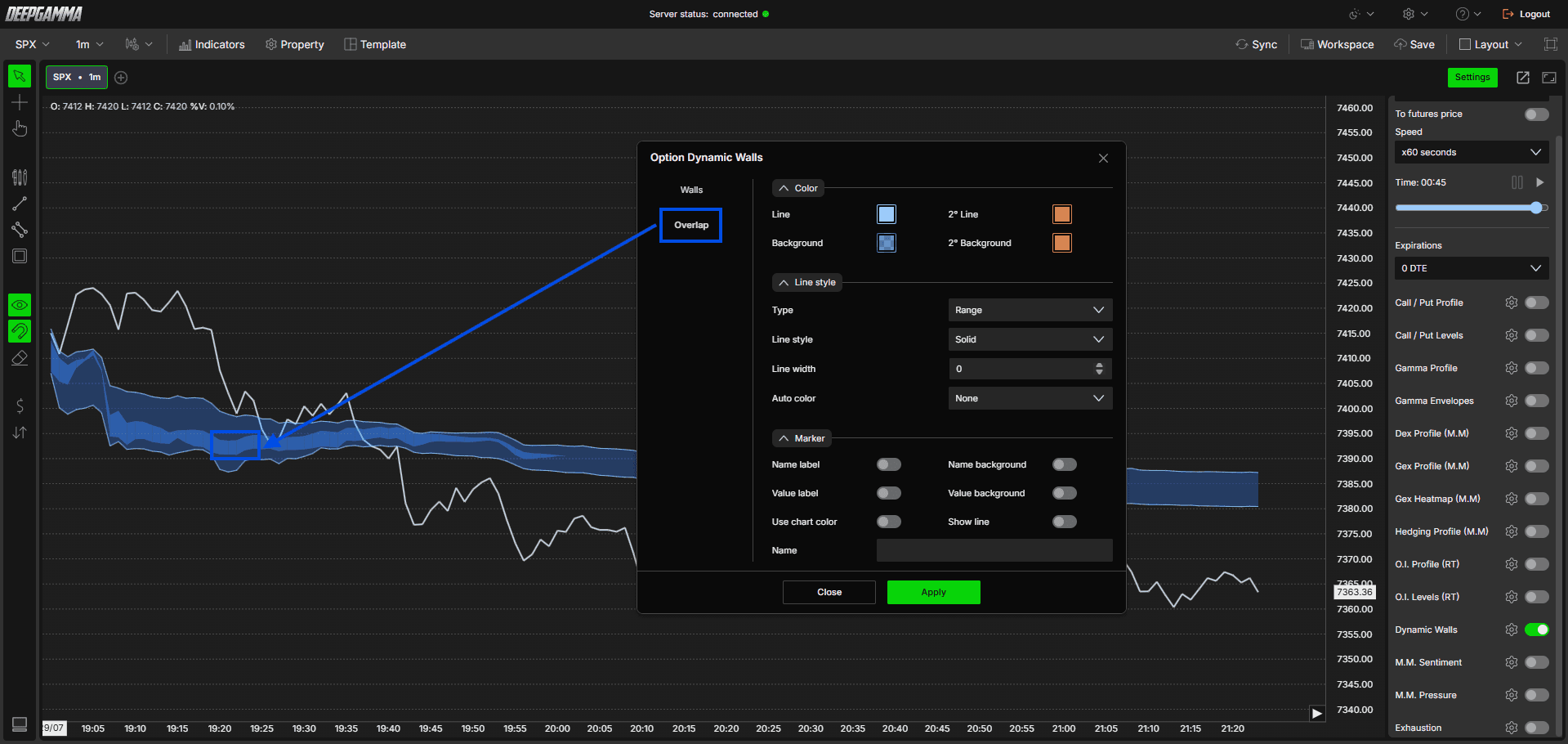
Task: Click the pop-out chart icon next to Settings
Action: click(1523, 78)
